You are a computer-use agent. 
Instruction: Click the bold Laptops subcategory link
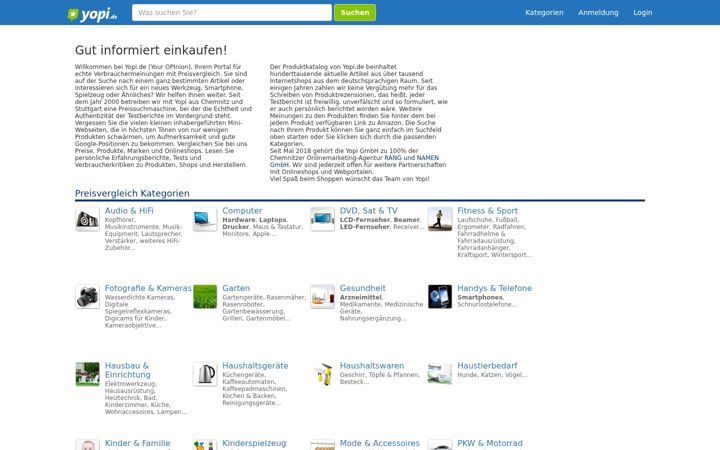[x=273, y=220]
